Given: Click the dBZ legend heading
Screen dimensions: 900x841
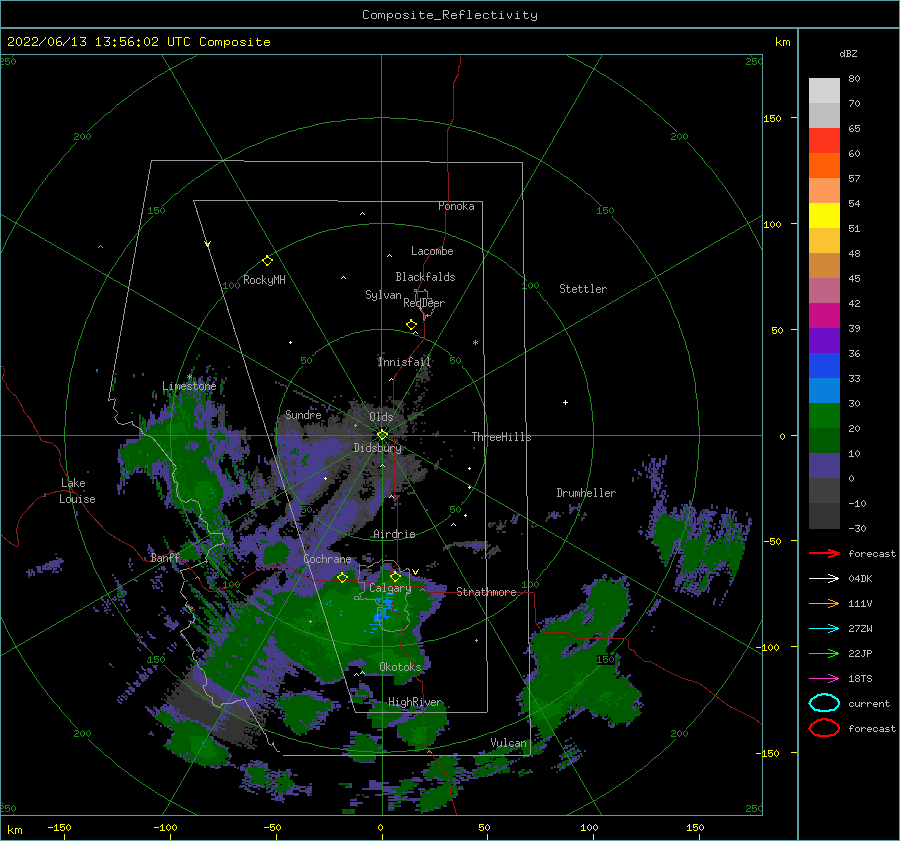Looking at the screenshot, I should [x=848, y=53].
